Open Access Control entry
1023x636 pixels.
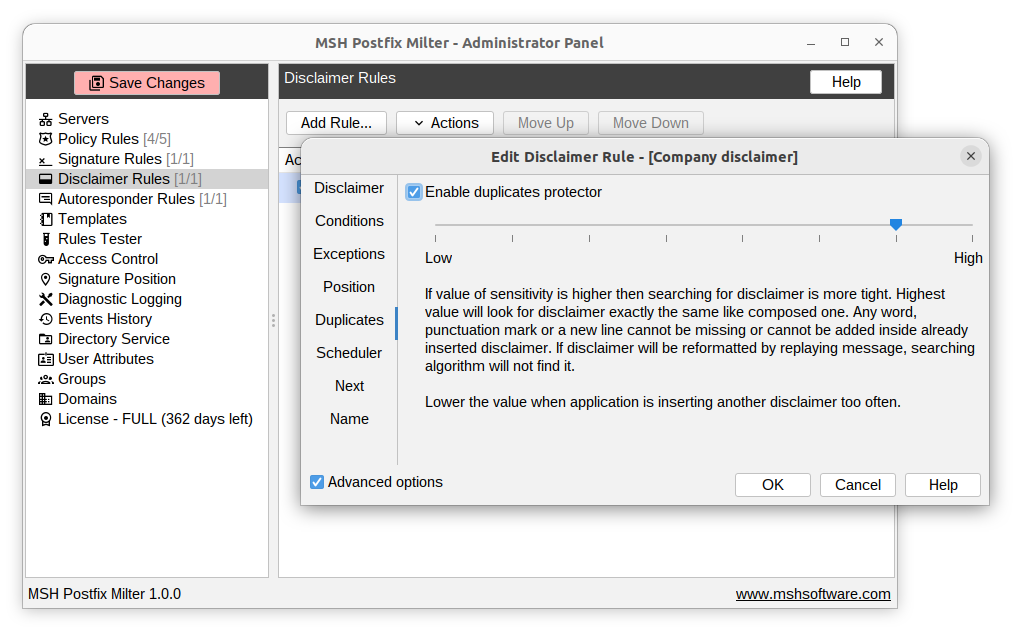tap(147, 260)
